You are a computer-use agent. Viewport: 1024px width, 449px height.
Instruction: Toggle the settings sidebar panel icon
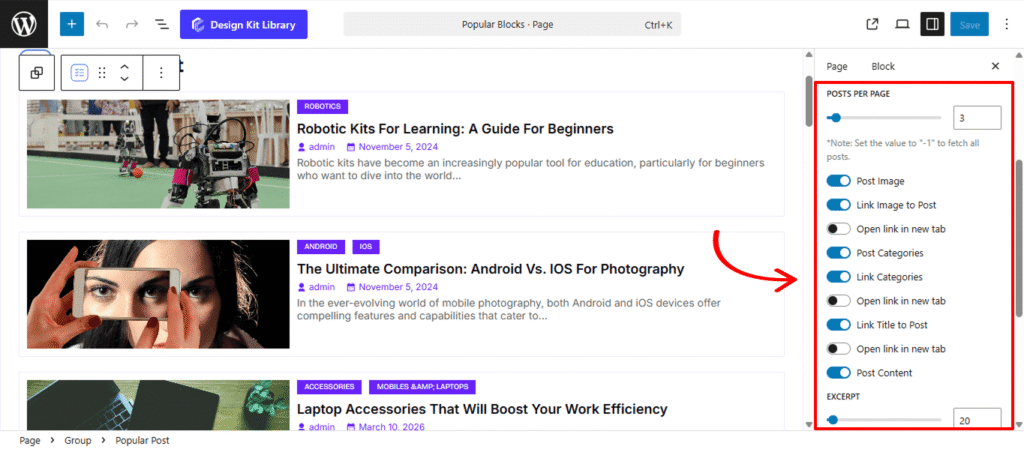[x=932, y=24]
